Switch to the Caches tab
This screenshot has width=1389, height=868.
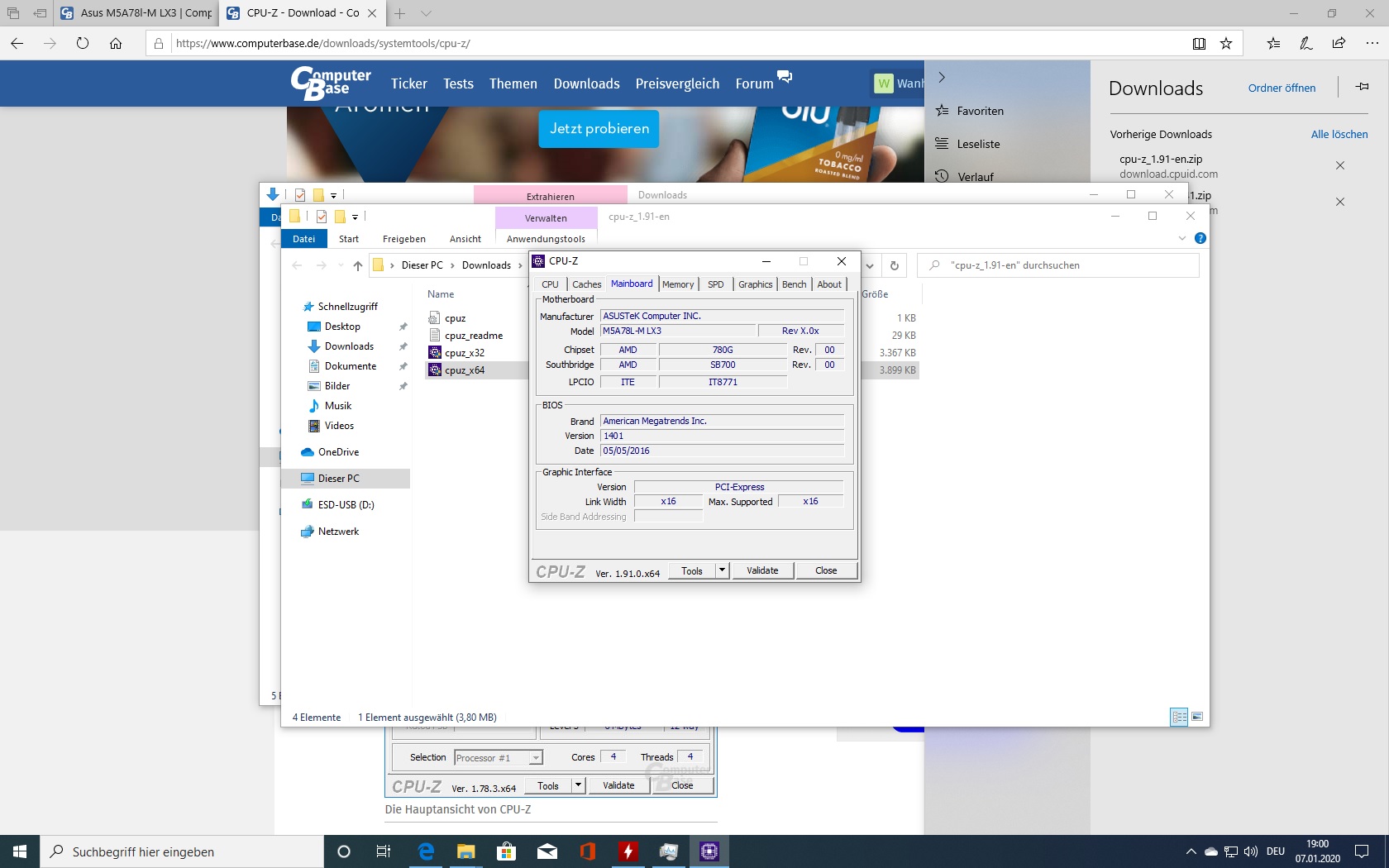586,284
